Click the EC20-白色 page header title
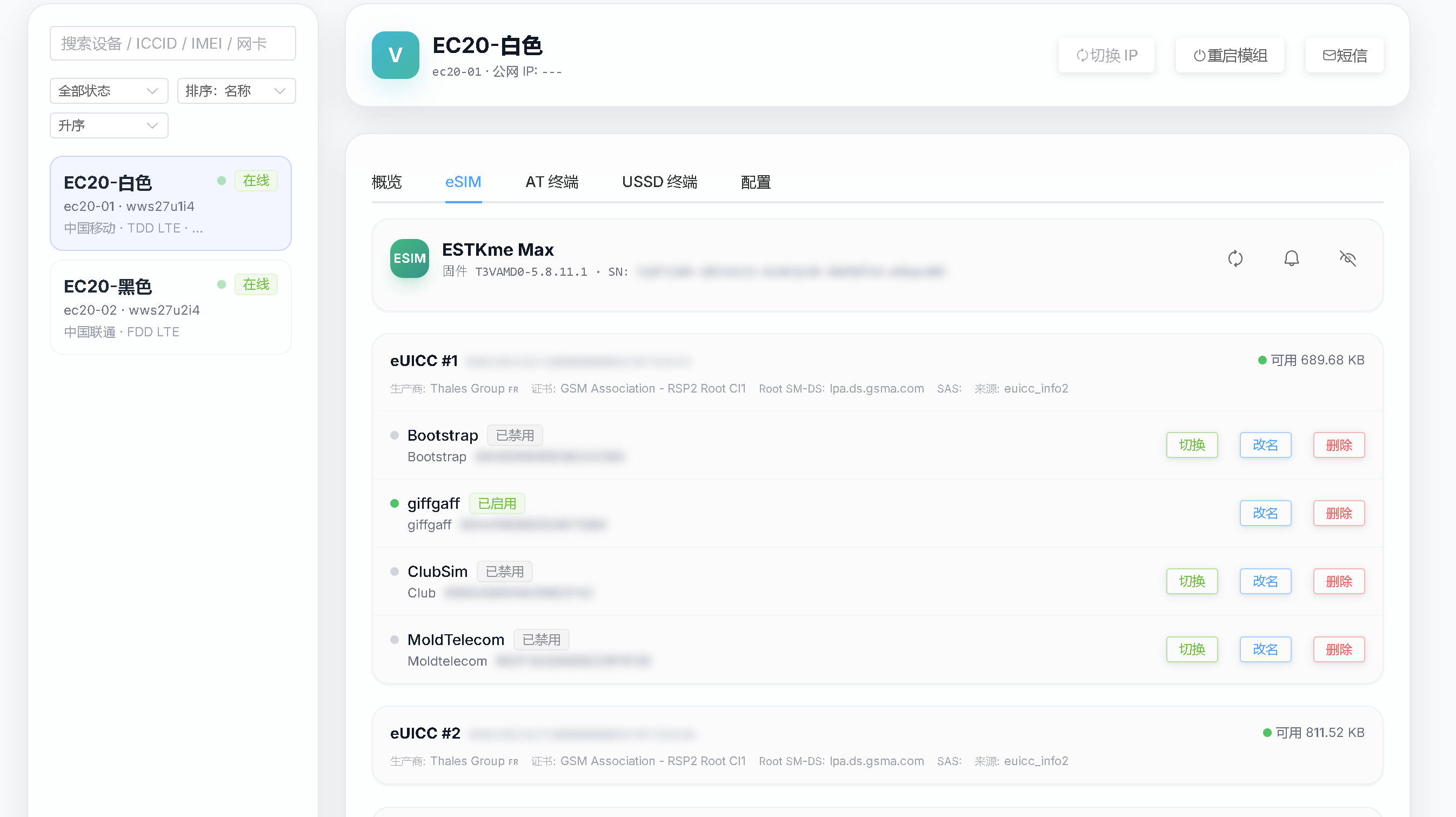The width and height of the screenshot is (1456, 817). [x=487, y=46]
